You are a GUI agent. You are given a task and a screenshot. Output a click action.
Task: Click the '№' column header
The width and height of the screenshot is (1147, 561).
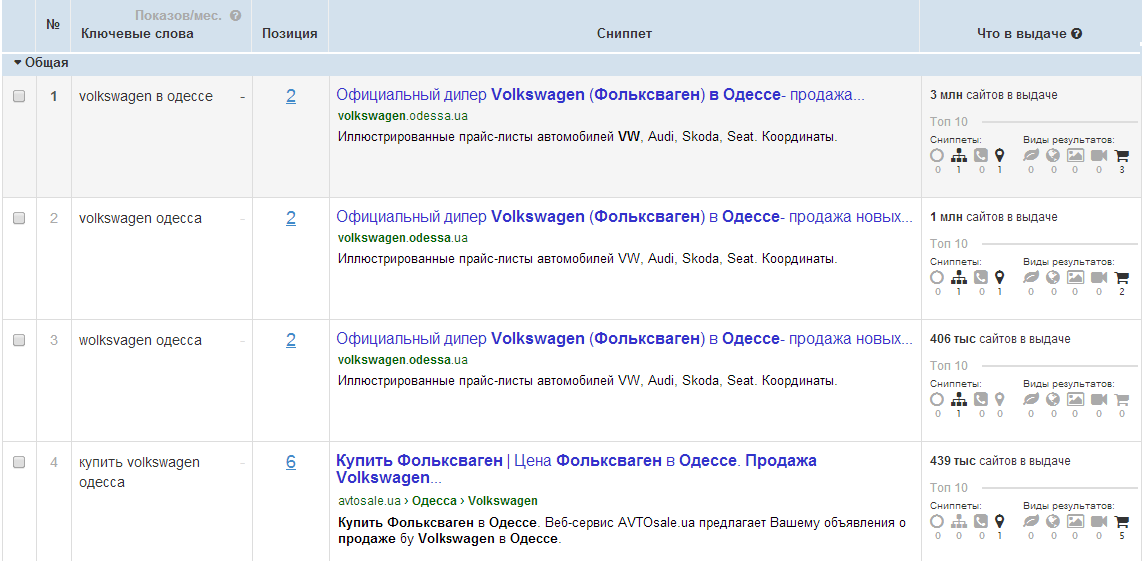click(x=53, y=24)
